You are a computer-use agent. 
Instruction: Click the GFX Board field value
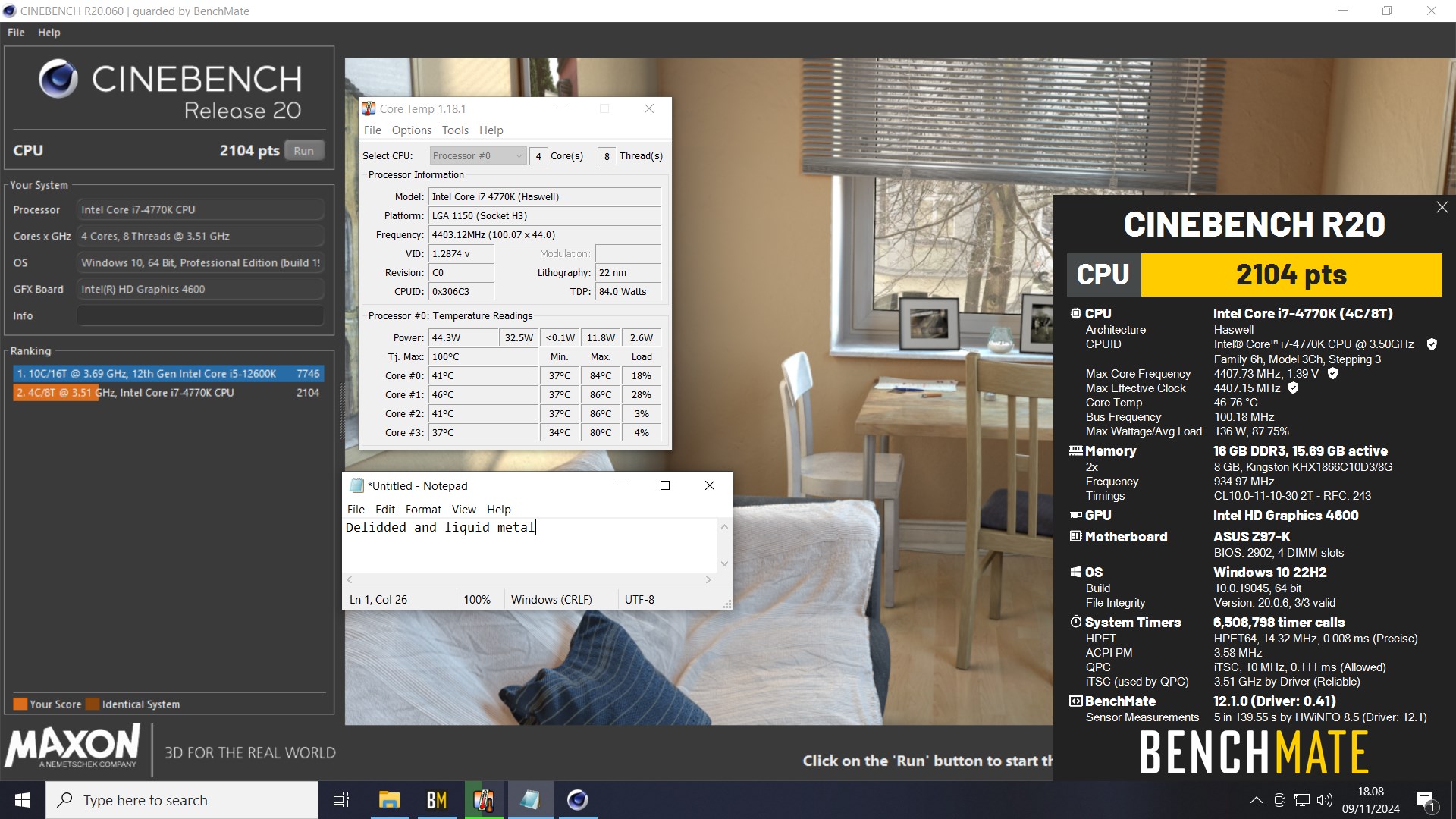pos(200,289)
